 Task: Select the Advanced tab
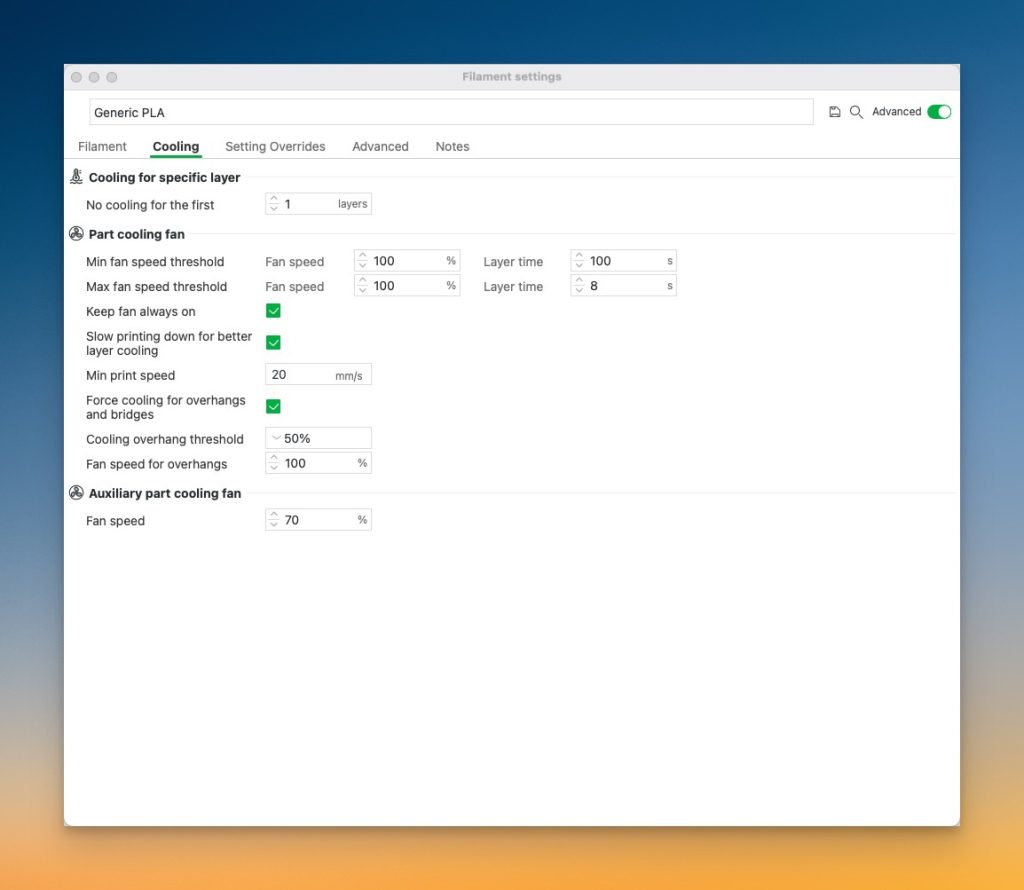tap(380, 146)
